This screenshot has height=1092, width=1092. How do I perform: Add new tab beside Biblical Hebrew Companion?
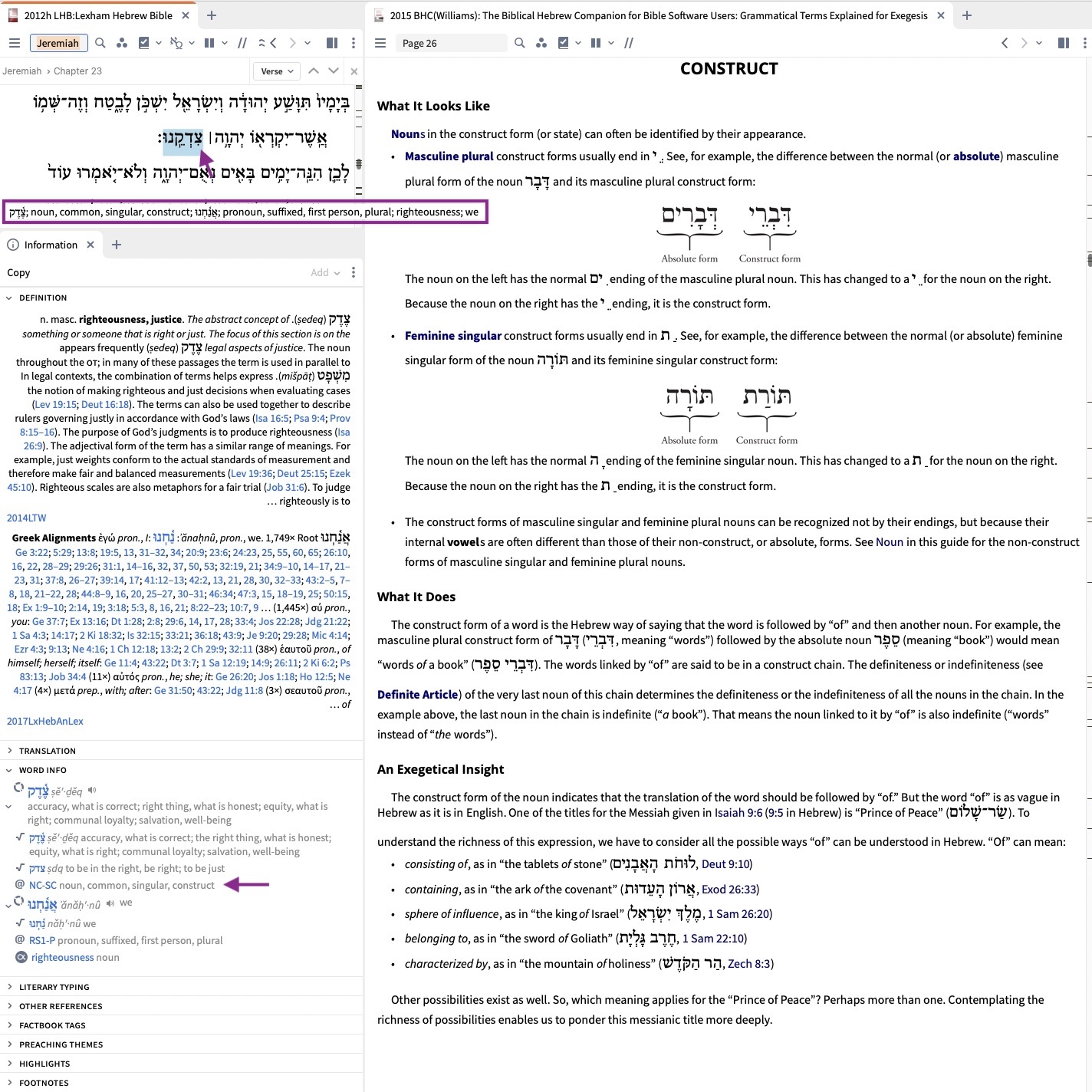(x=966, y=15)
